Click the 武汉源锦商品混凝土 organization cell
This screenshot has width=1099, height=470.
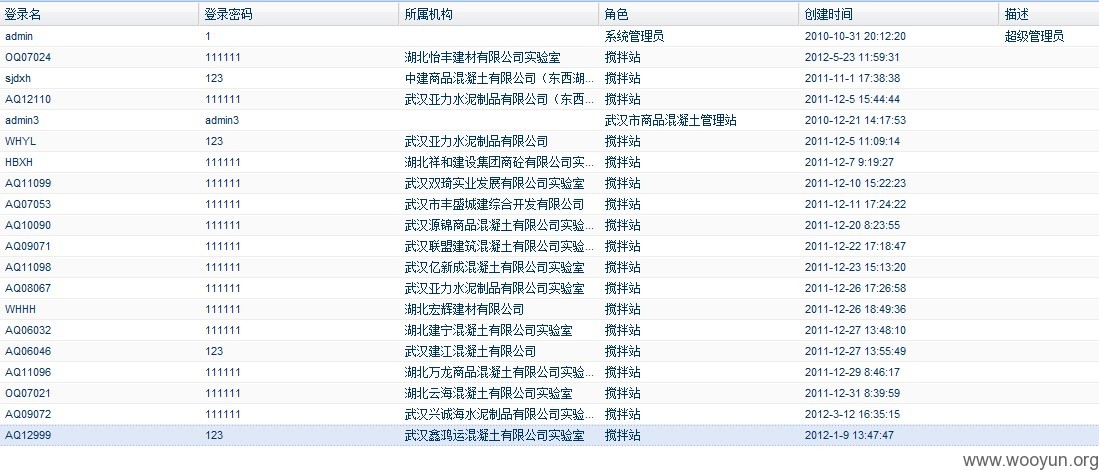click(500, 226)
